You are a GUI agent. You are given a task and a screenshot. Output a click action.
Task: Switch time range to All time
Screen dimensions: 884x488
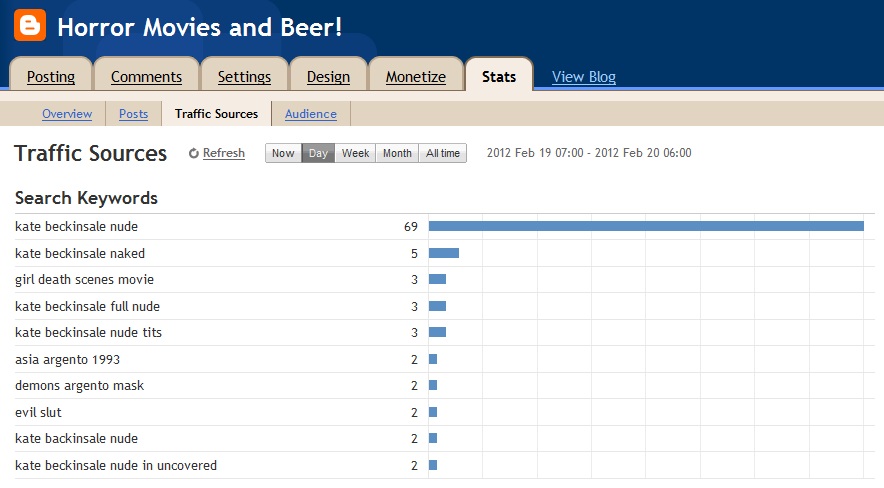tap(443, 153)
